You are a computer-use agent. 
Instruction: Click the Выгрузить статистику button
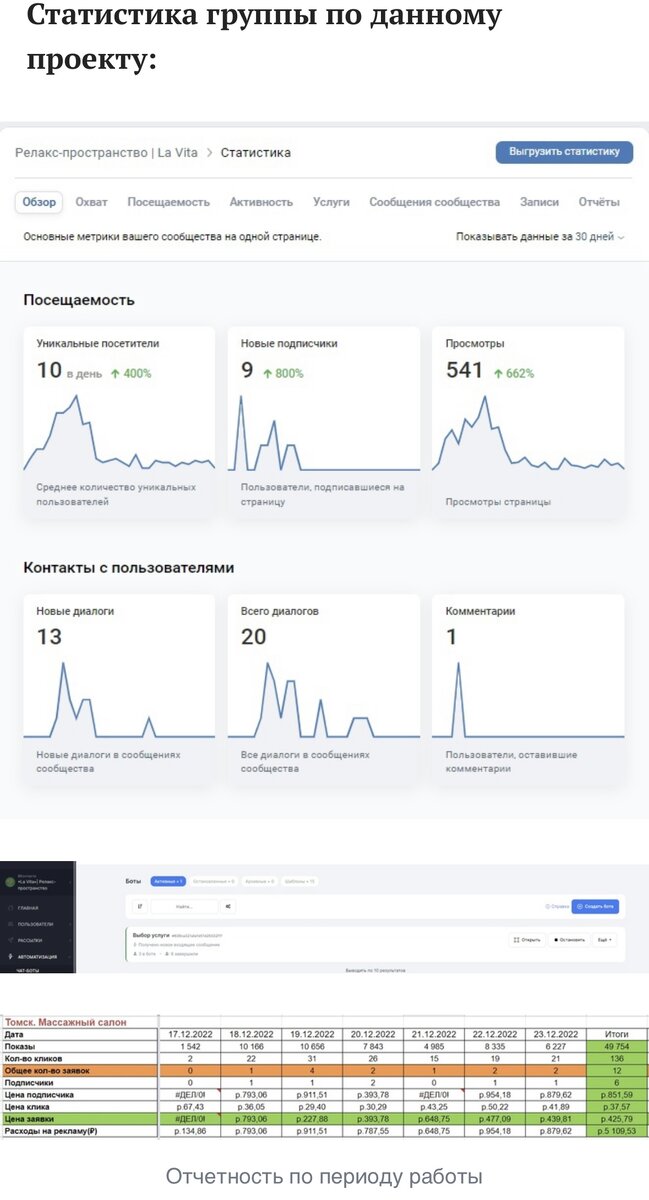[564, 152]
